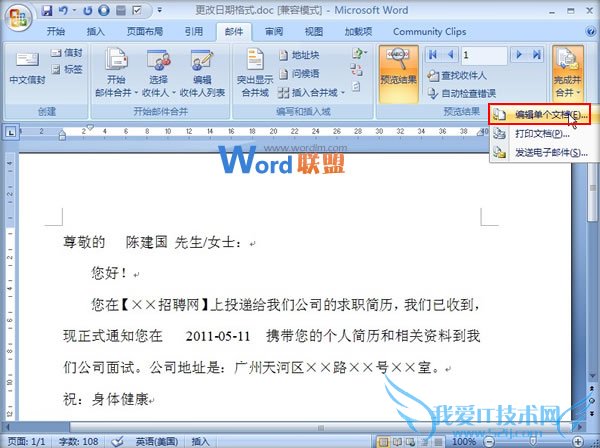600x448 pixels.
Task: Go to the last record
Action: point(536,55)
